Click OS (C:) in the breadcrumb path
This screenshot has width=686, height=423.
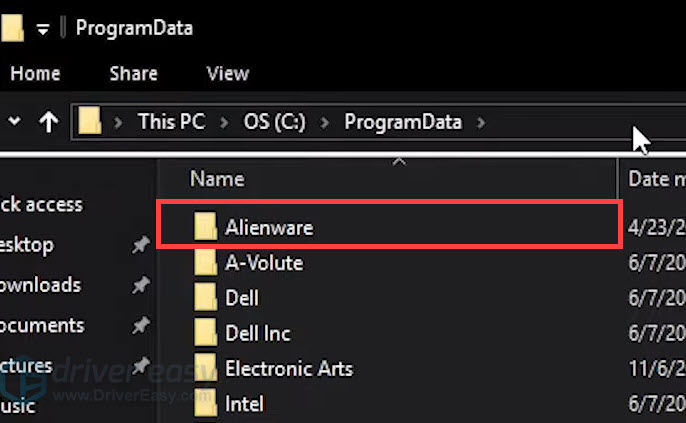[x=274, y=122]
